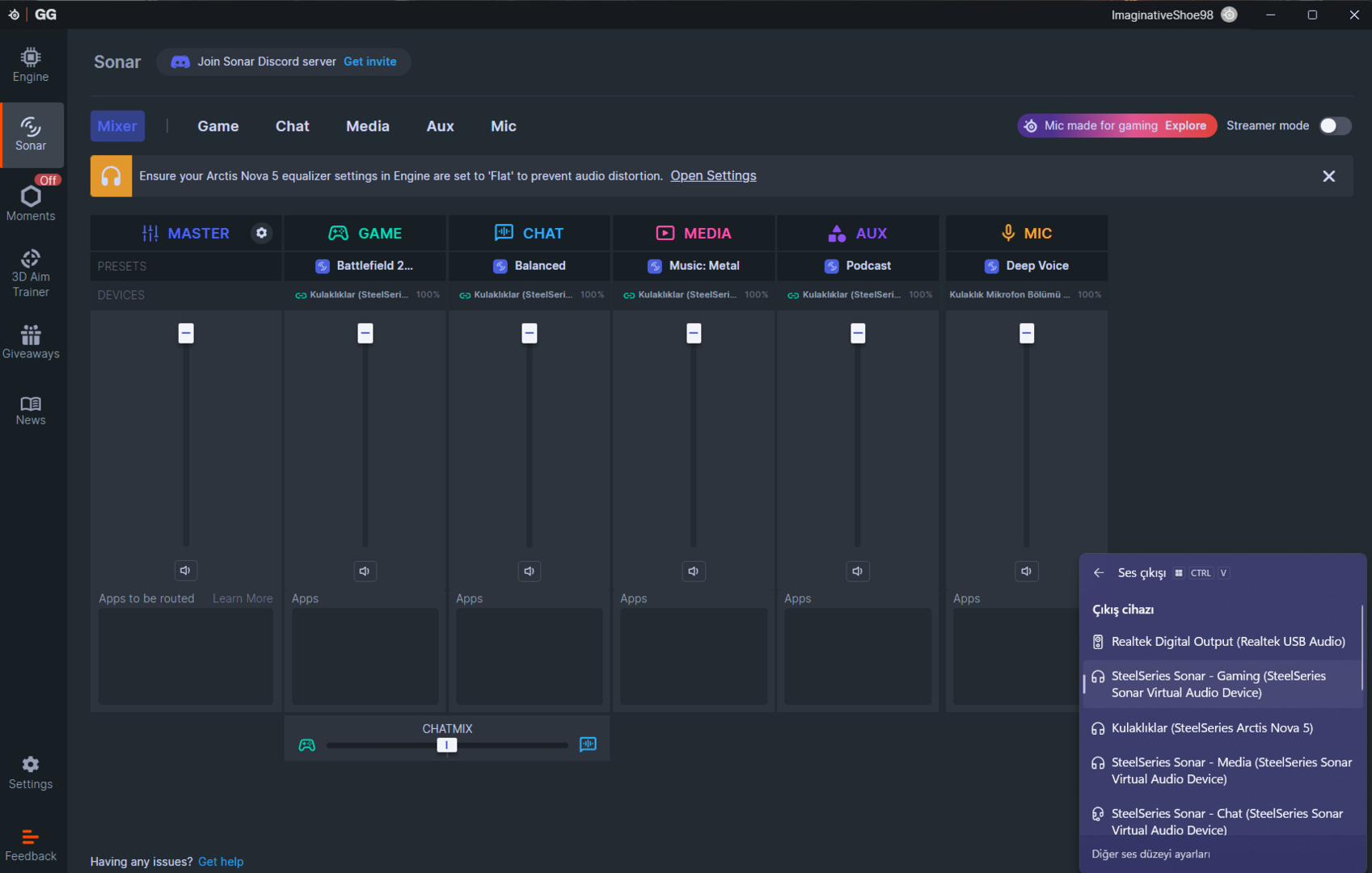Viewport: 1372px width, 873px height.
Task: Click the chat icon on ChatMix slider
Action: tap(588, 744)
